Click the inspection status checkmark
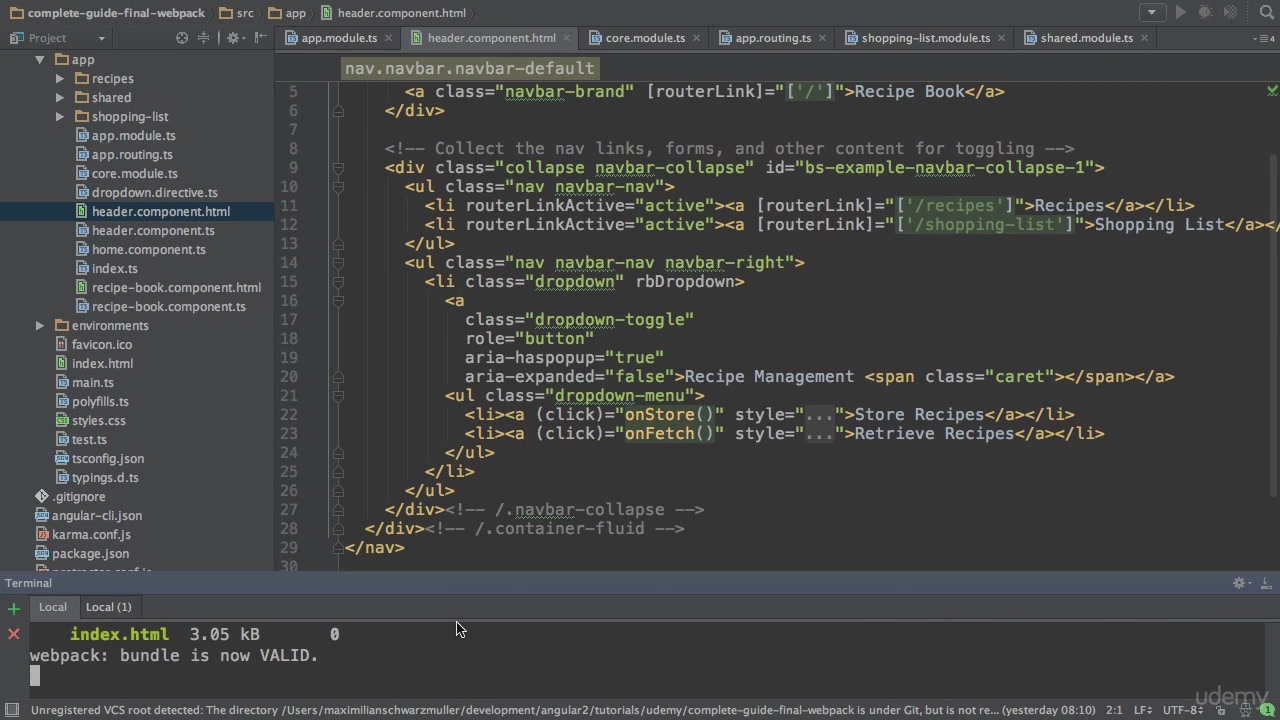1280x720 pixels. point(1272,90)
